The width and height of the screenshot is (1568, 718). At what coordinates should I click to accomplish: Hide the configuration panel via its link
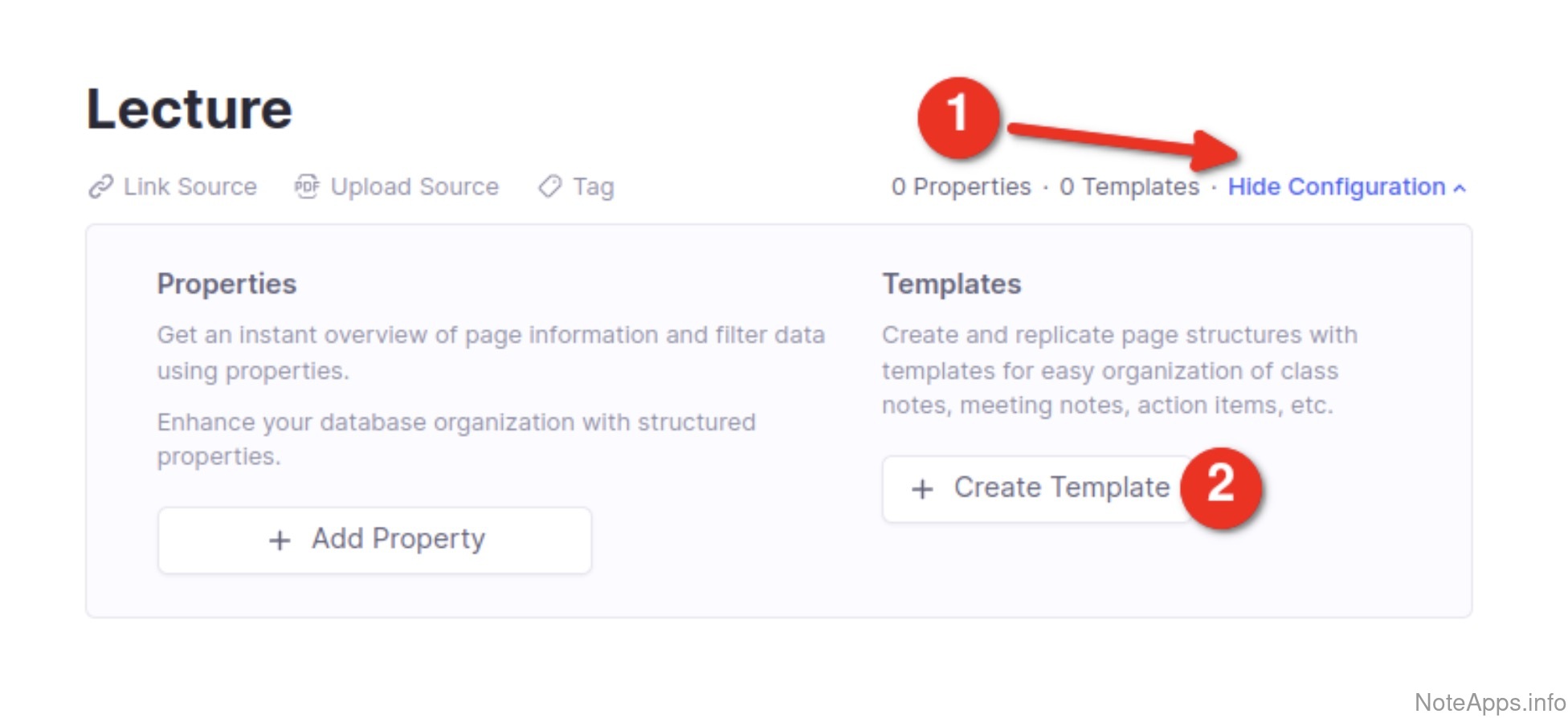[1336, 187]
